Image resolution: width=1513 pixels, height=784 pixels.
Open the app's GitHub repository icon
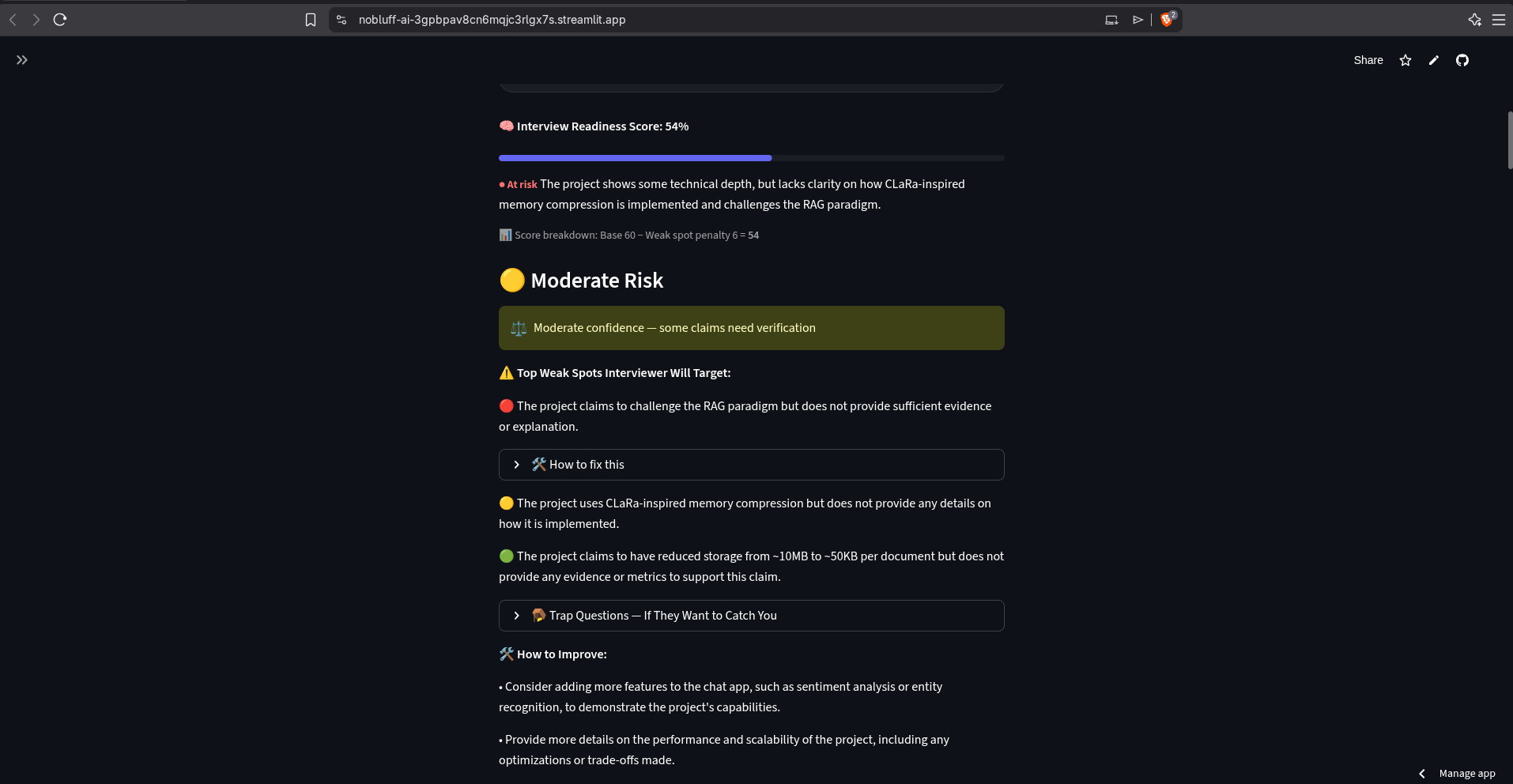click(x=1462, y=60)
